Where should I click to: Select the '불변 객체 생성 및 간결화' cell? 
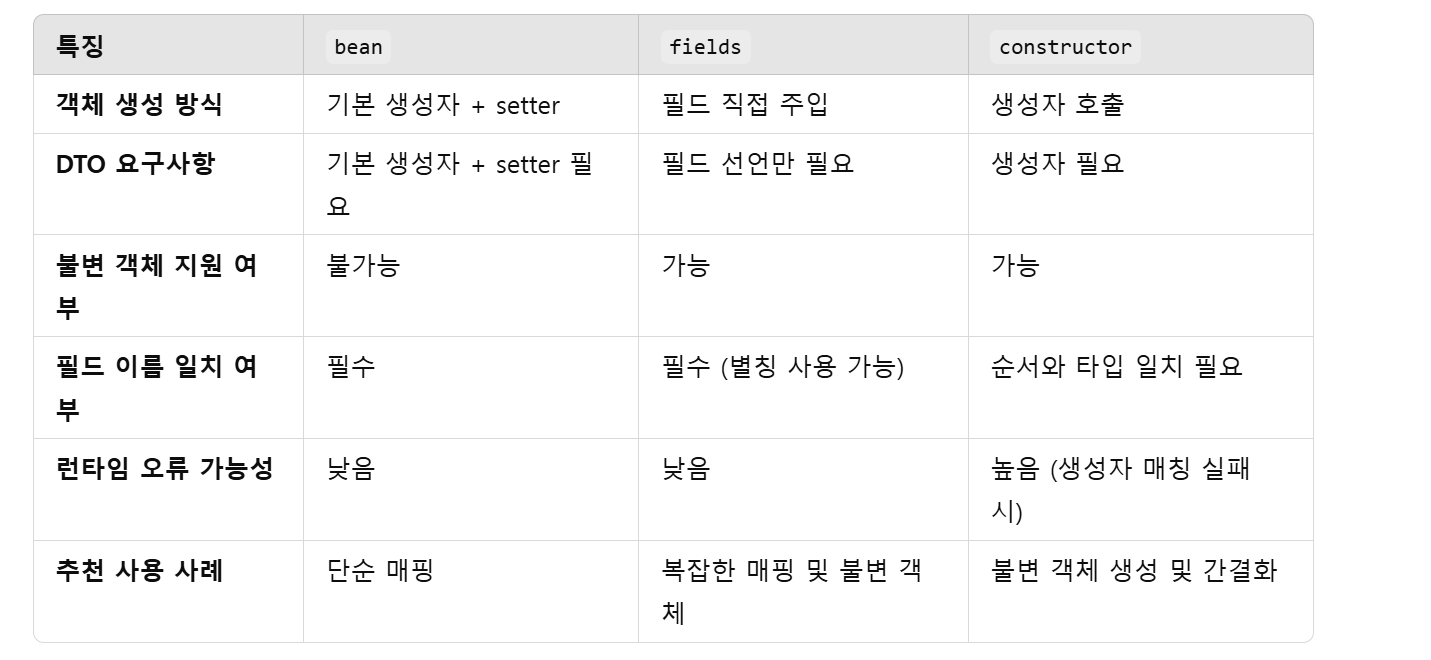(1134, 570)
